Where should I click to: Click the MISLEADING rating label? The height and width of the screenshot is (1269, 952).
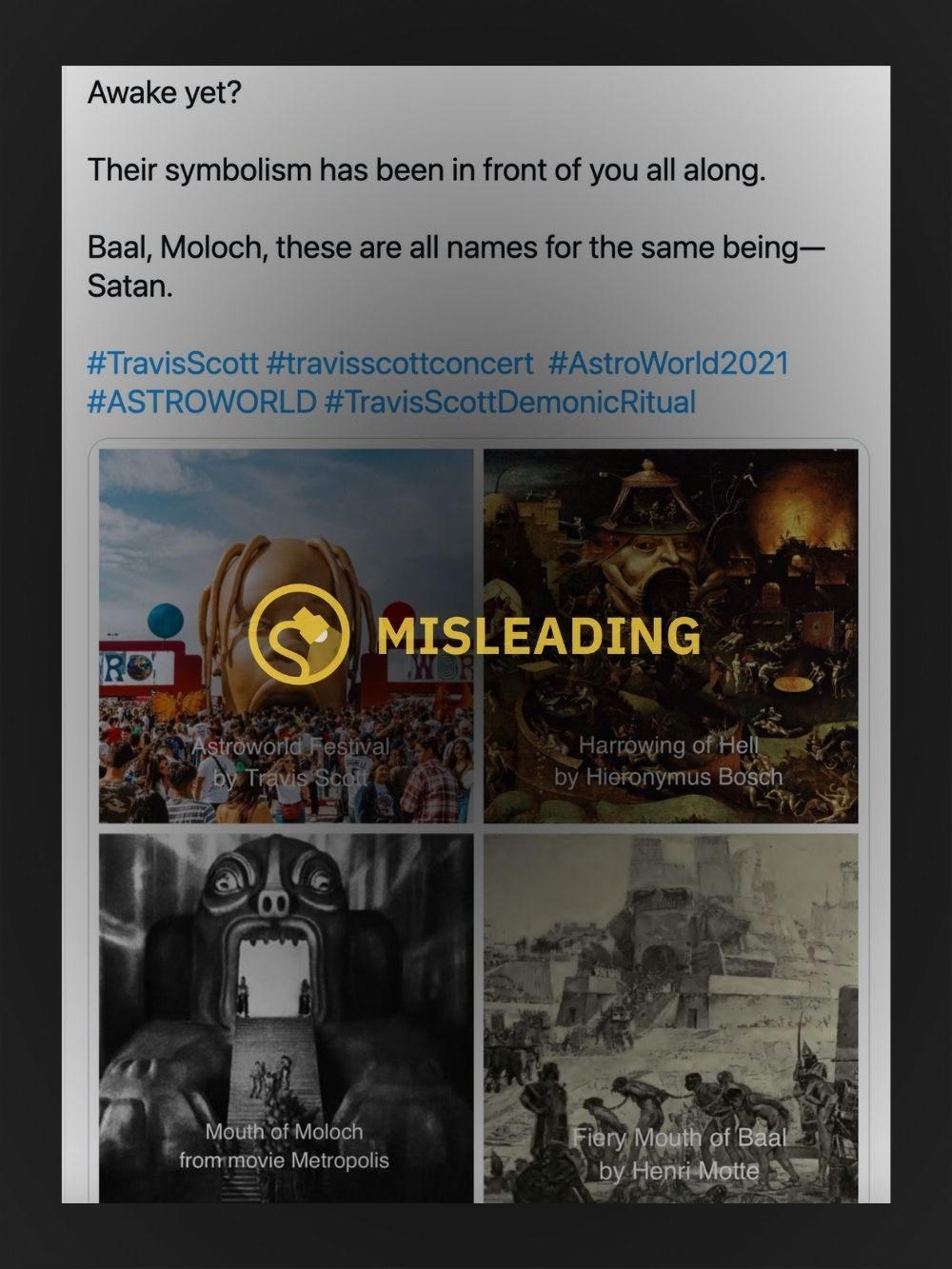[539, 636]
